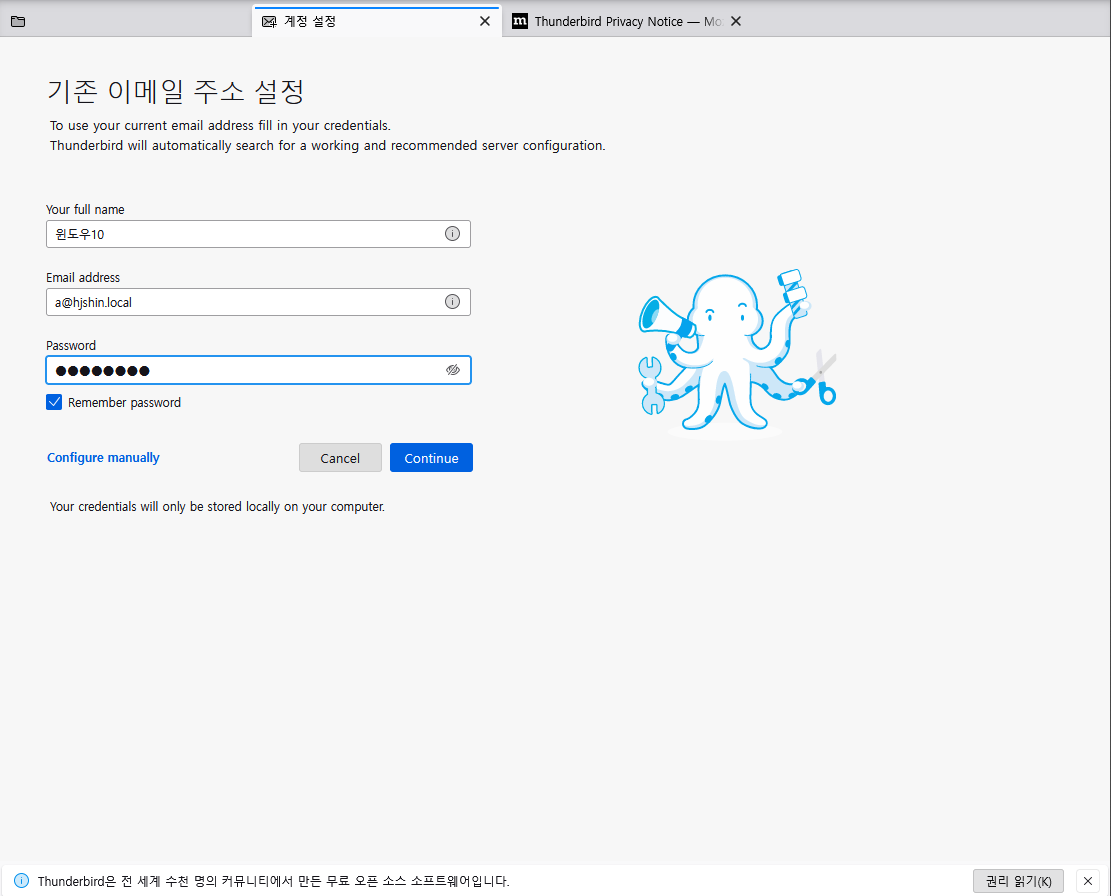This screenshot has height=896, width=1111.
Task: Close the 계정 설정 tab
Action: [x=485, y=21]
